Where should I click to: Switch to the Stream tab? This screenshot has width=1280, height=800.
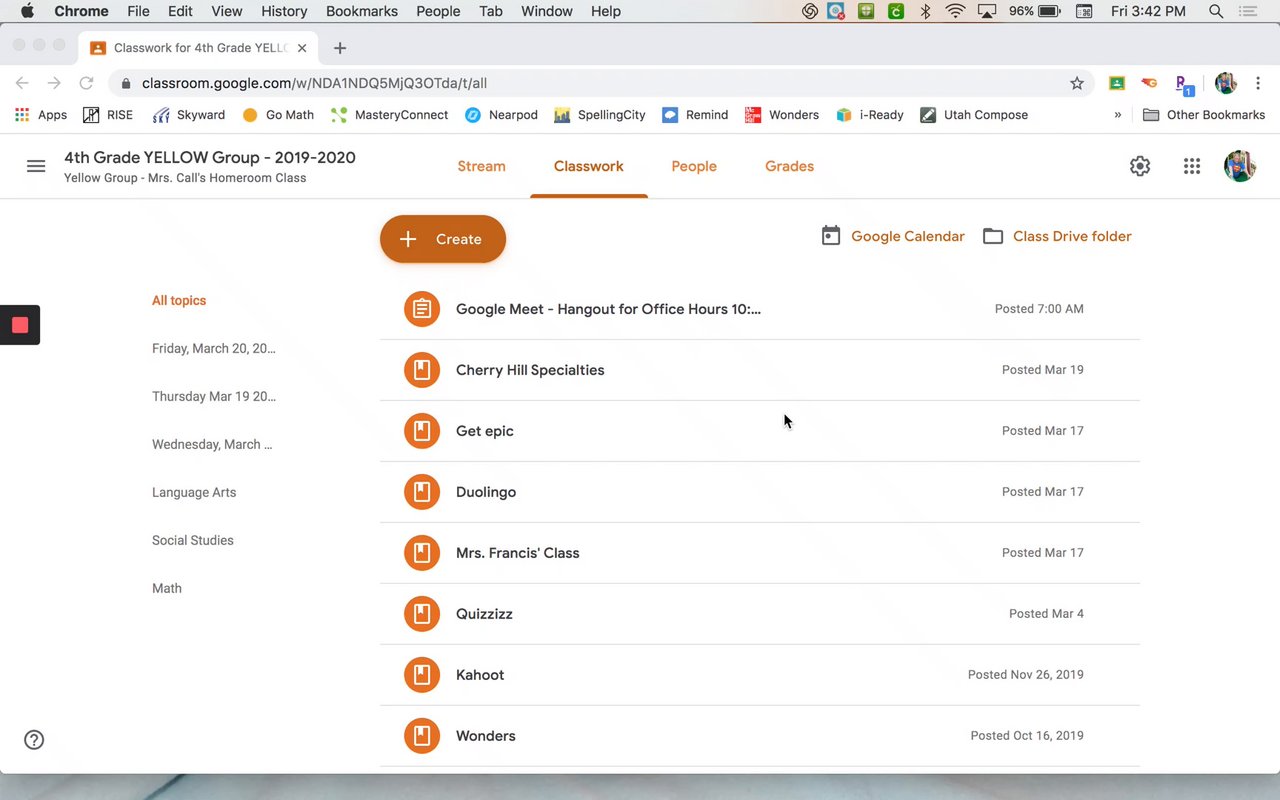(x=481, y=166)
